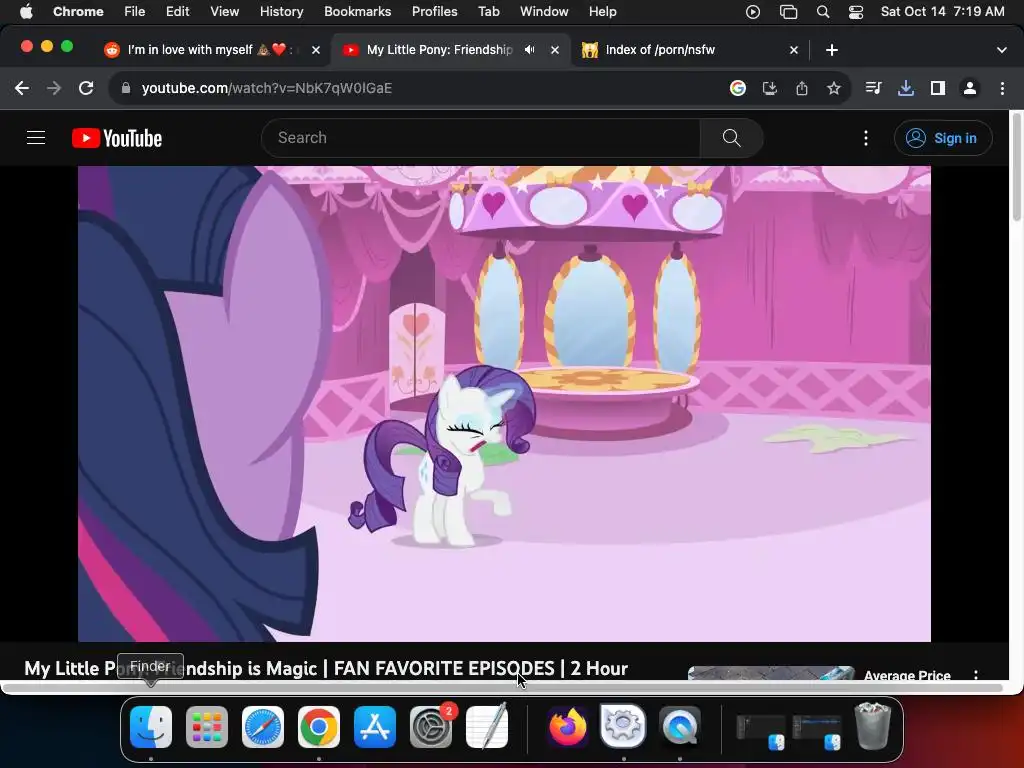Toggle Chrome side panel
Image resolution: width=1024 pixels, height=768 pixels.
[938, 88]
